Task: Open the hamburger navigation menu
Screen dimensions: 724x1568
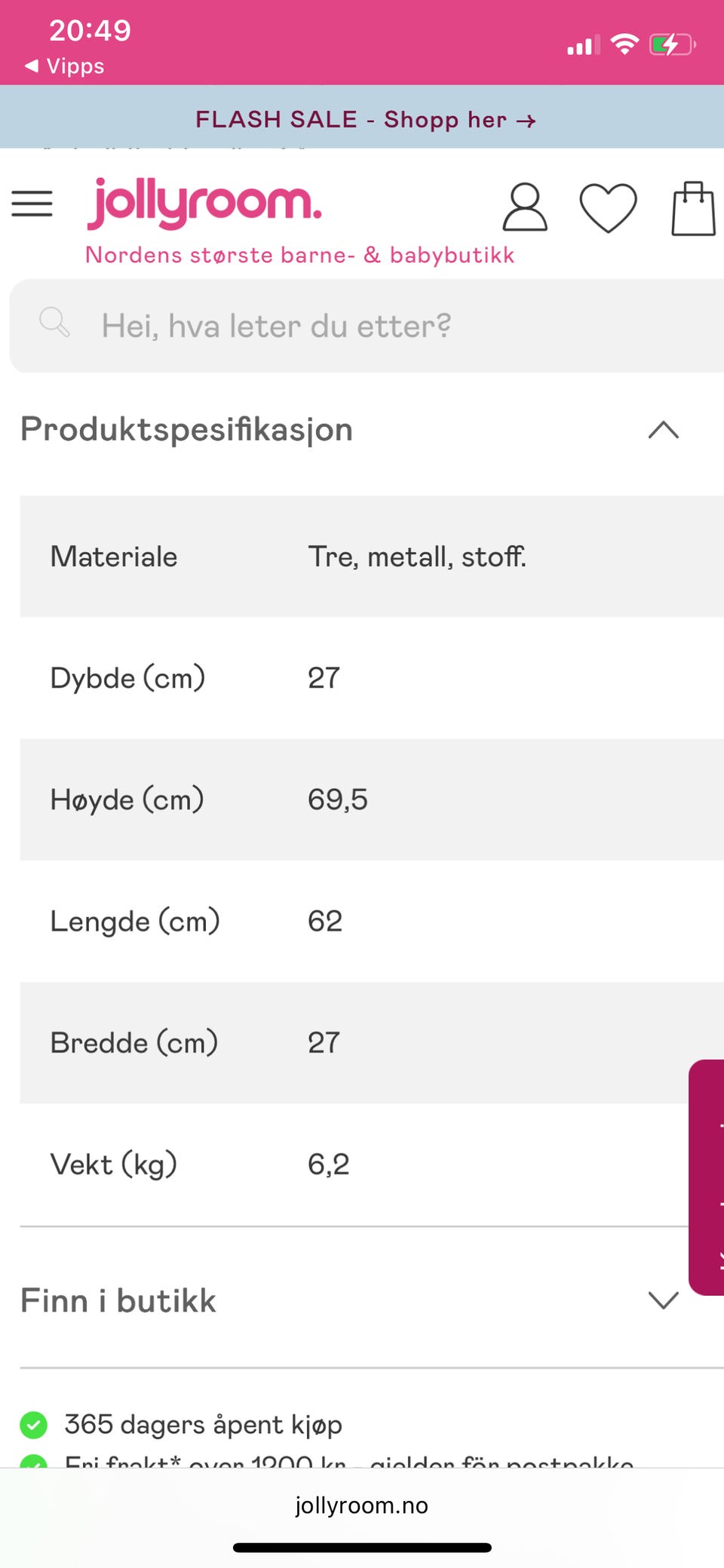Action: [x=32, y=204]
